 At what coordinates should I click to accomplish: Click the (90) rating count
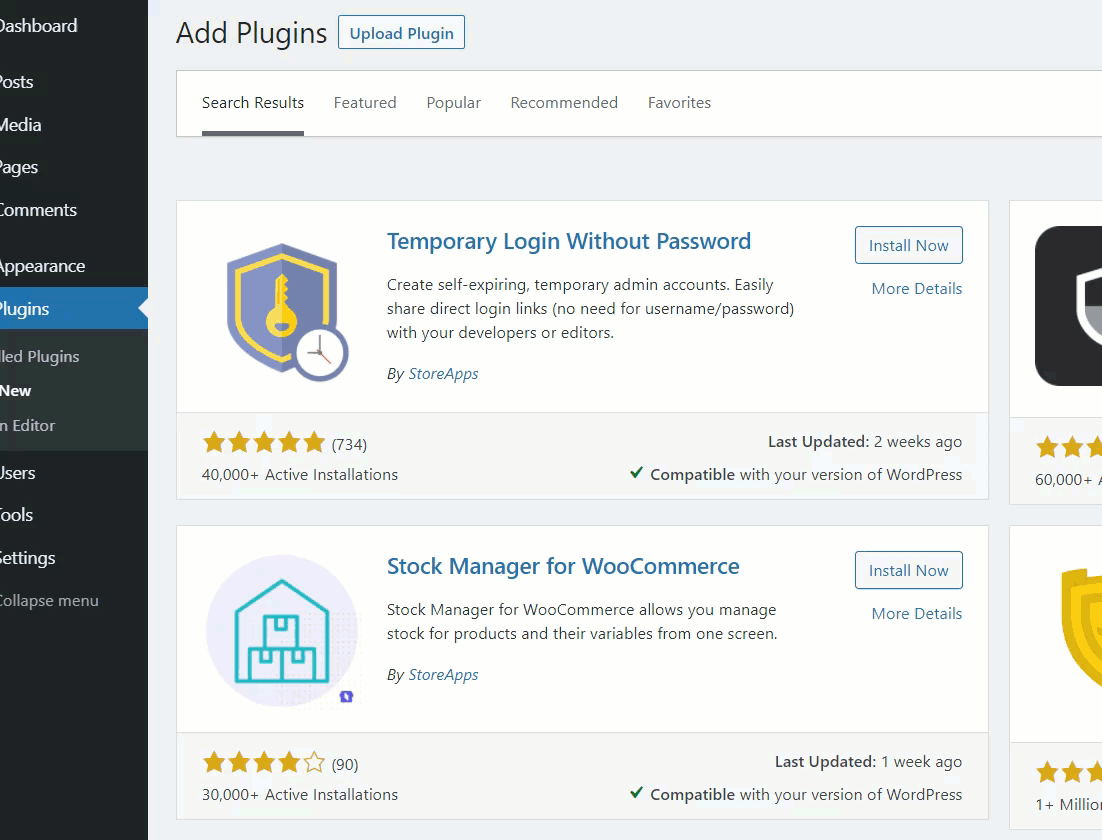pos(345,764)
